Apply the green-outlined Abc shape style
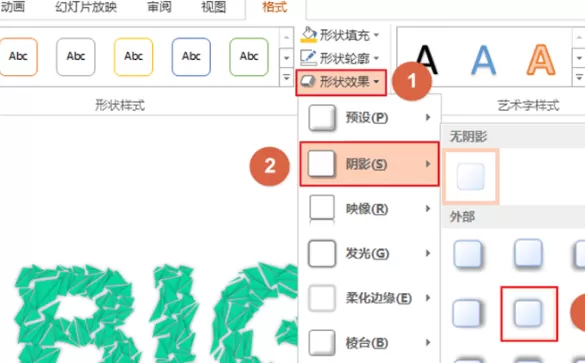The width and height of the screenshot is (585, 363). 249,57
